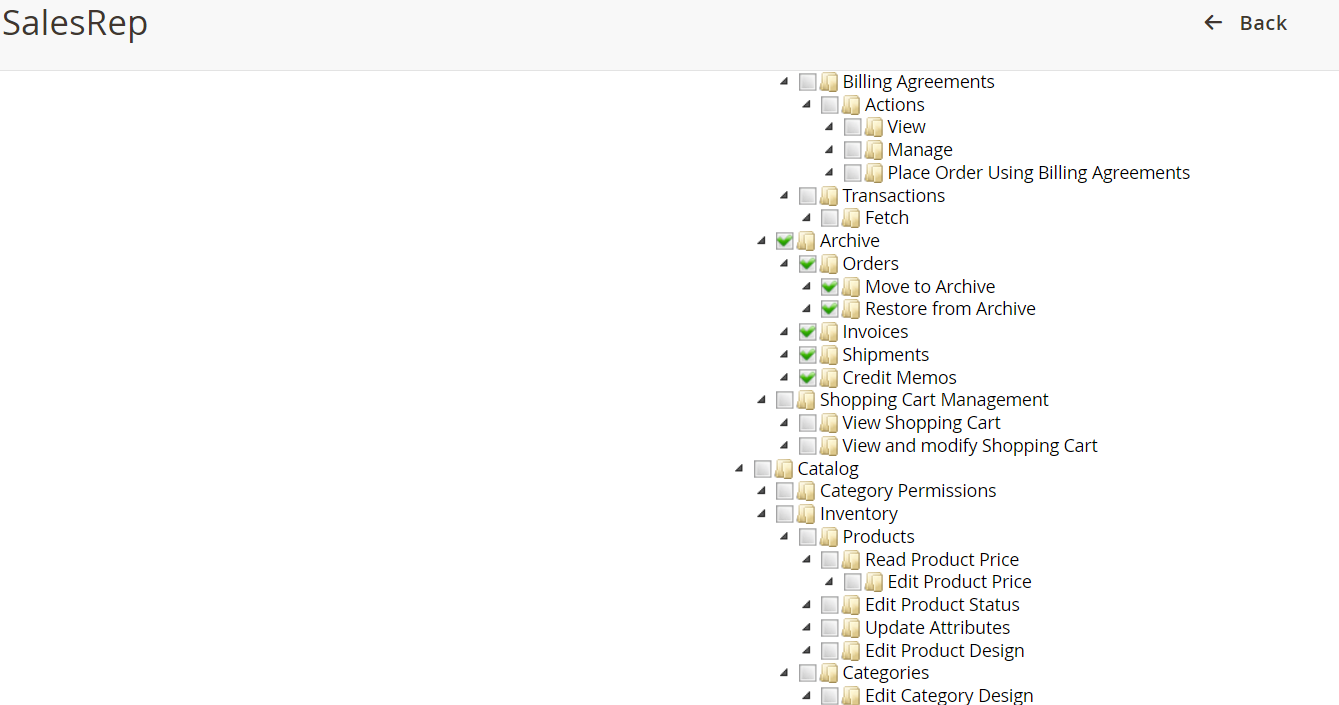This screenshot has height=705, width=1339.
Task: Collapse the Billing Agreements node arrow
Action: 784,81
